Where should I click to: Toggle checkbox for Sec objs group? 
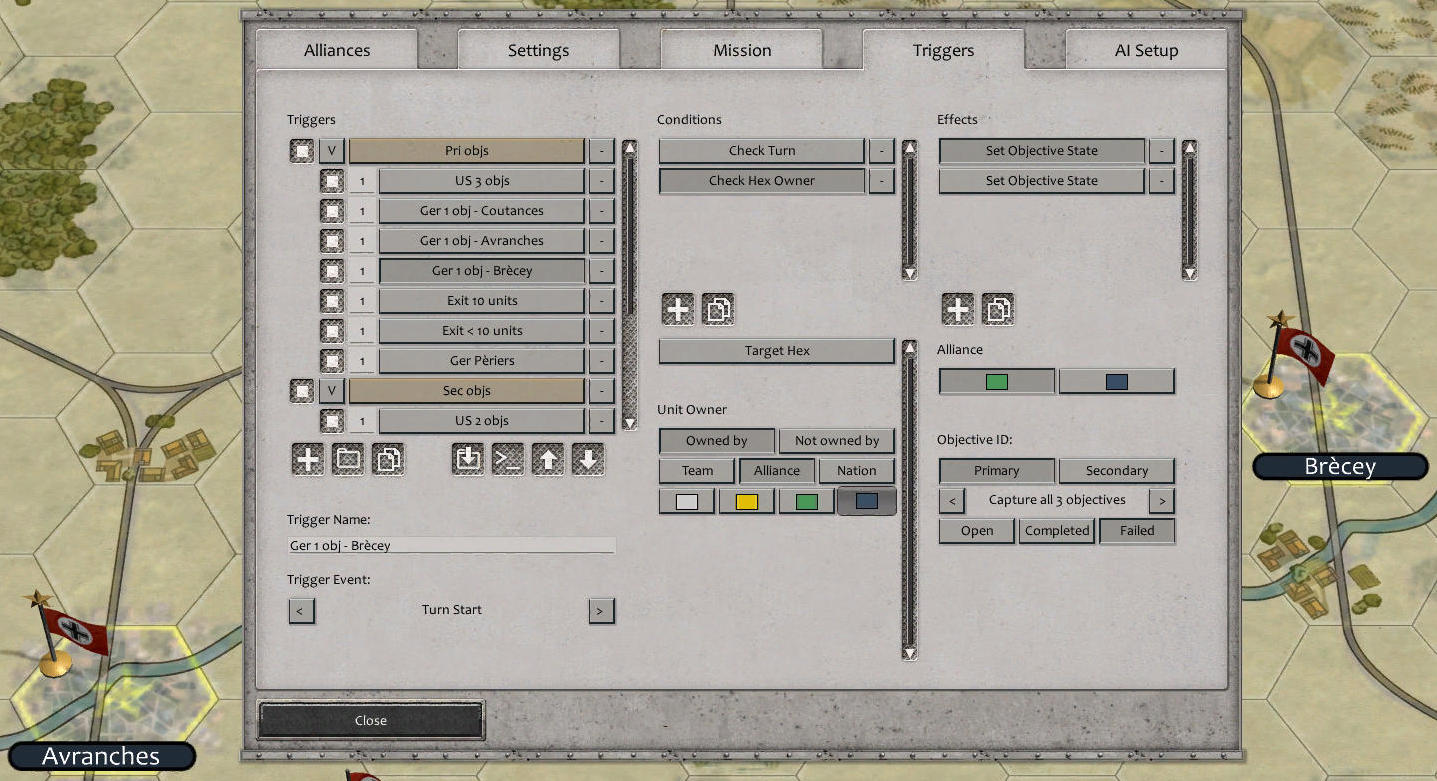(x=302, y=391)
